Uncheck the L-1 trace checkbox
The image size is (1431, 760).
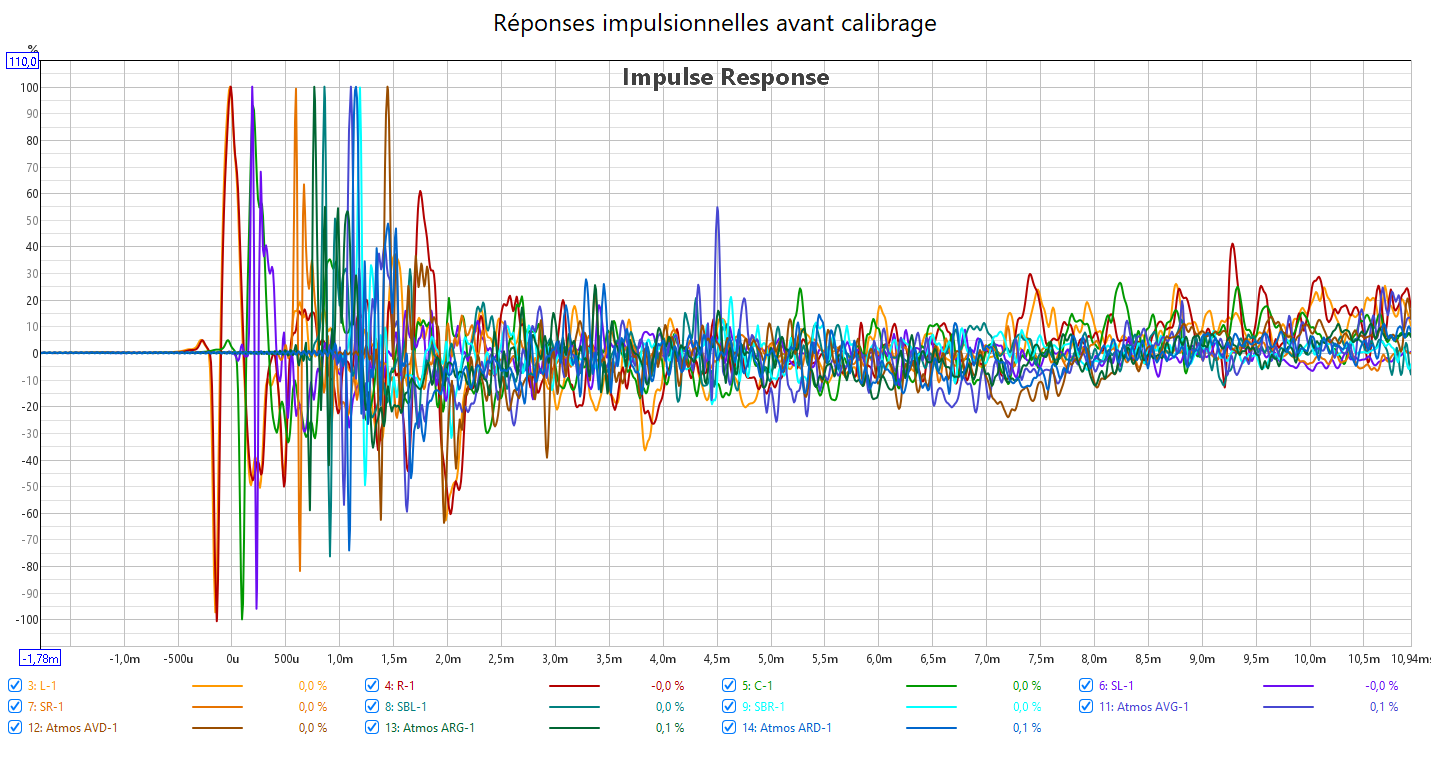pyautogui.click(x=15, y=686)
